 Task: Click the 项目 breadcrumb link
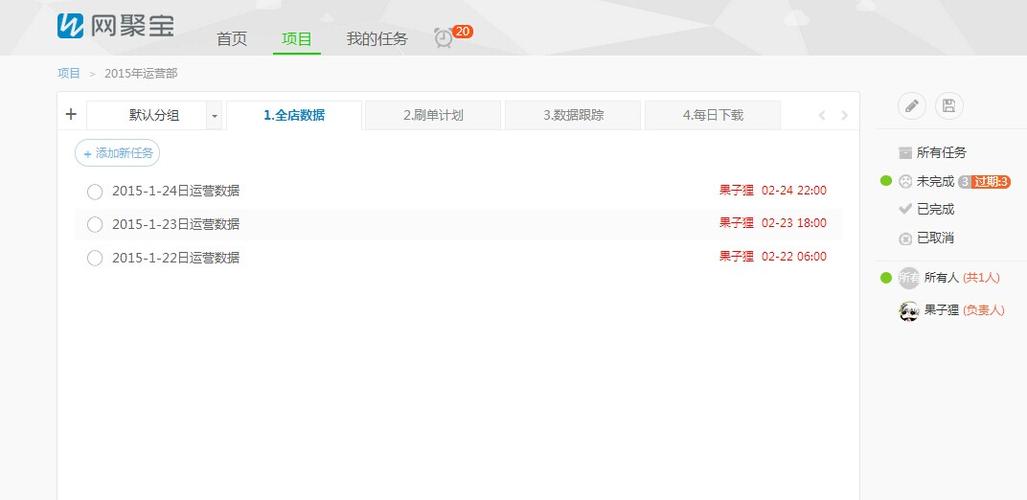(69, 74)
